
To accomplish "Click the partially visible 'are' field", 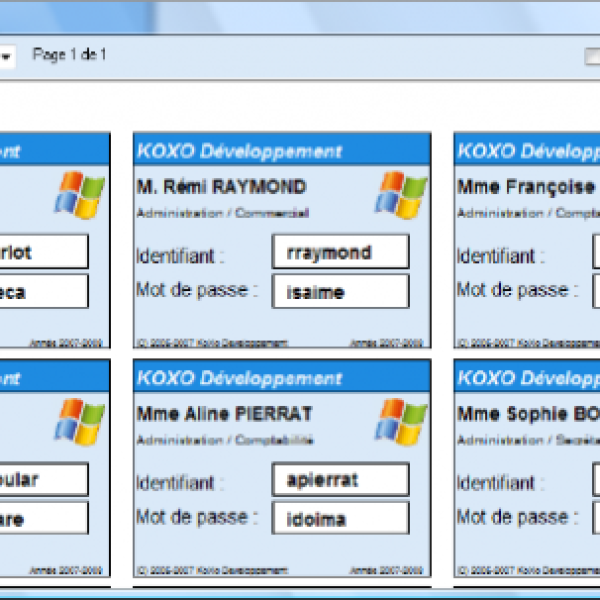I will [44, 518].
